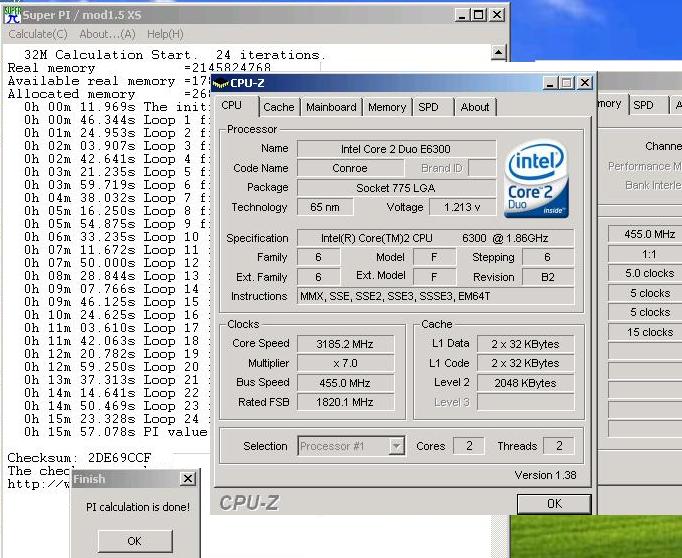
Task: Close the Finish dialog
Action: point(188,479)
